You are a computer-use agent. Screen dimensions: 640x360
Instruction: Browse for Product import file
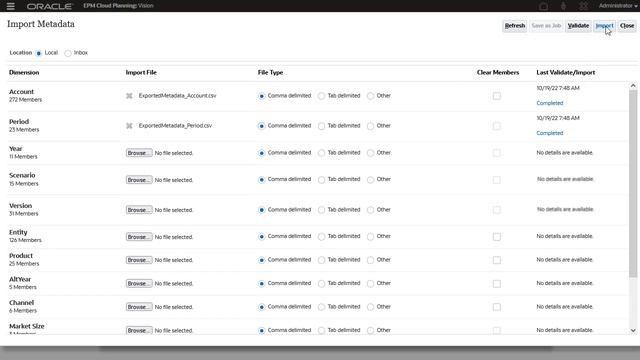[139, 260]
